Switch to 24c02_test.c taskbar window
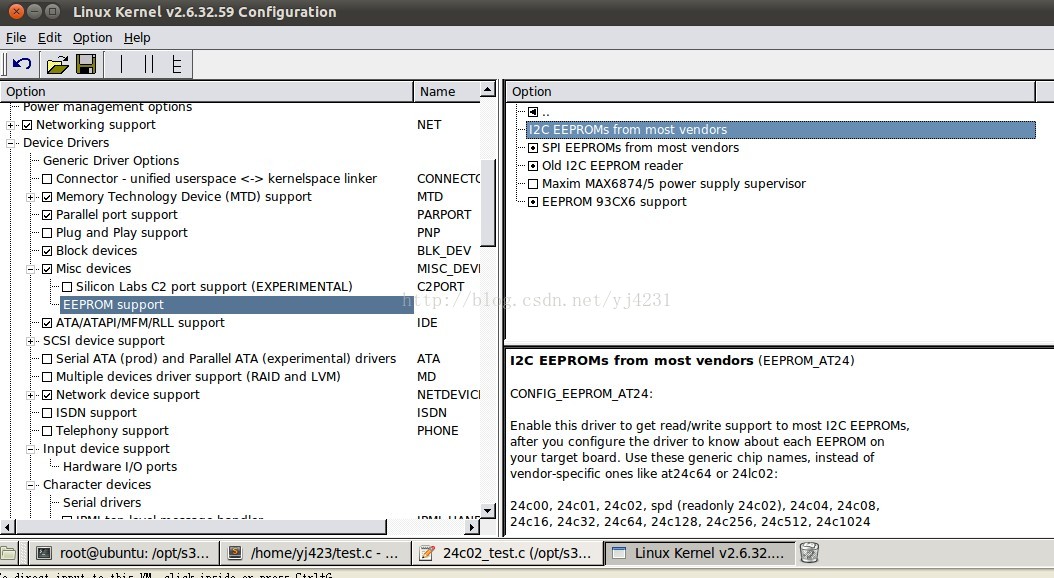Screen dimensions: 1054x578 (x=508, y=553)
